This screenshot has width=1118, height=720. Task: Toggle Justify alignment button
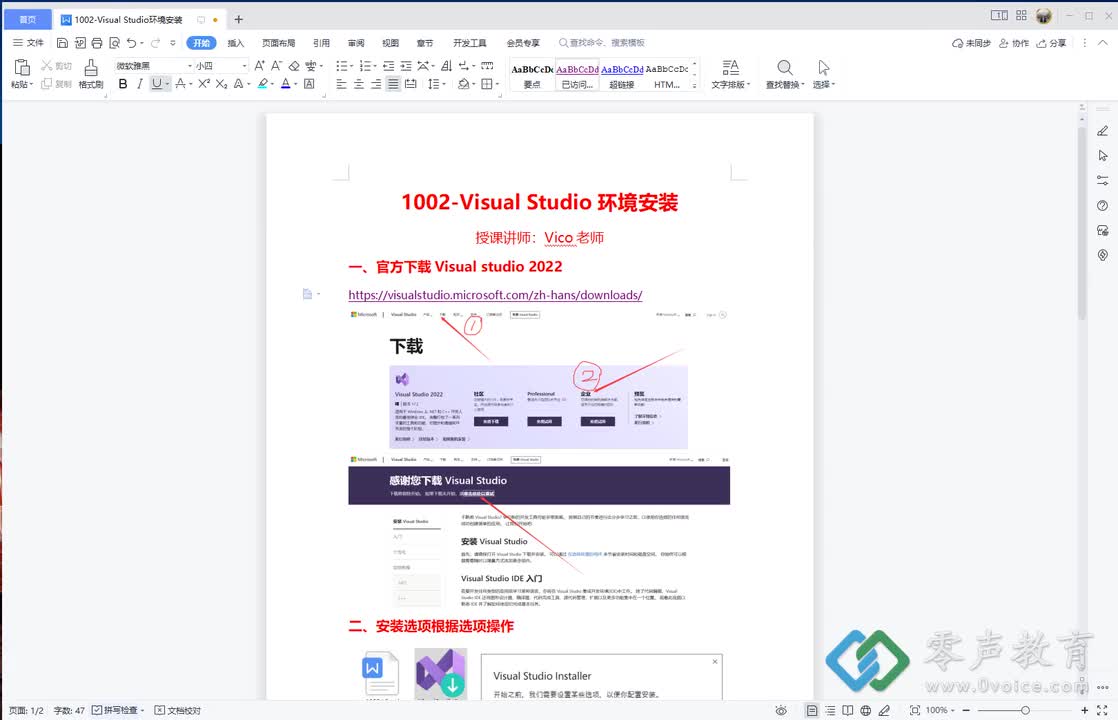click(x=393, y=84)
